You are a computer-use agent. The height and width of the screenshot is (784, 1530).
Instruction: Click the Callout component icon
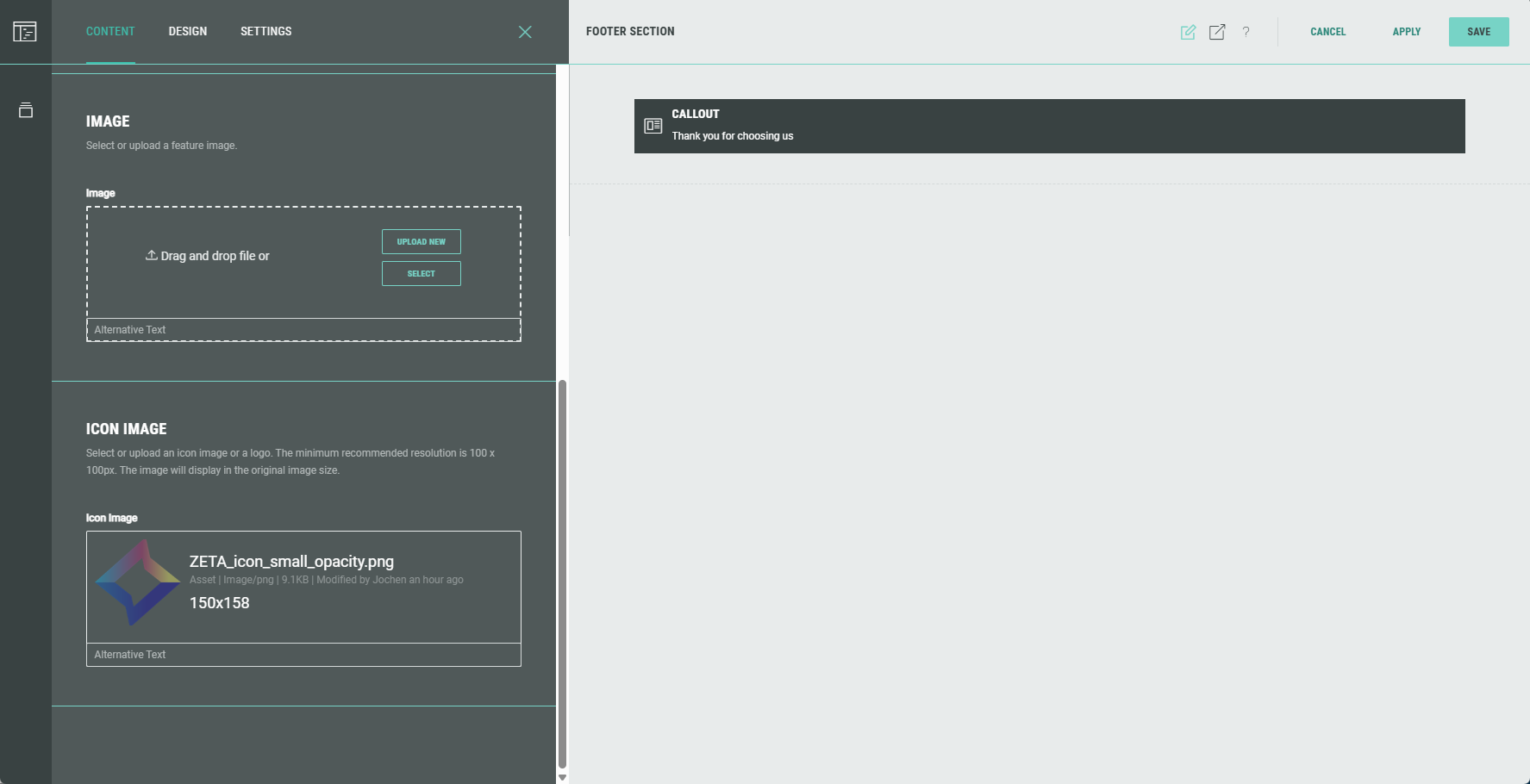click(653, 126)
